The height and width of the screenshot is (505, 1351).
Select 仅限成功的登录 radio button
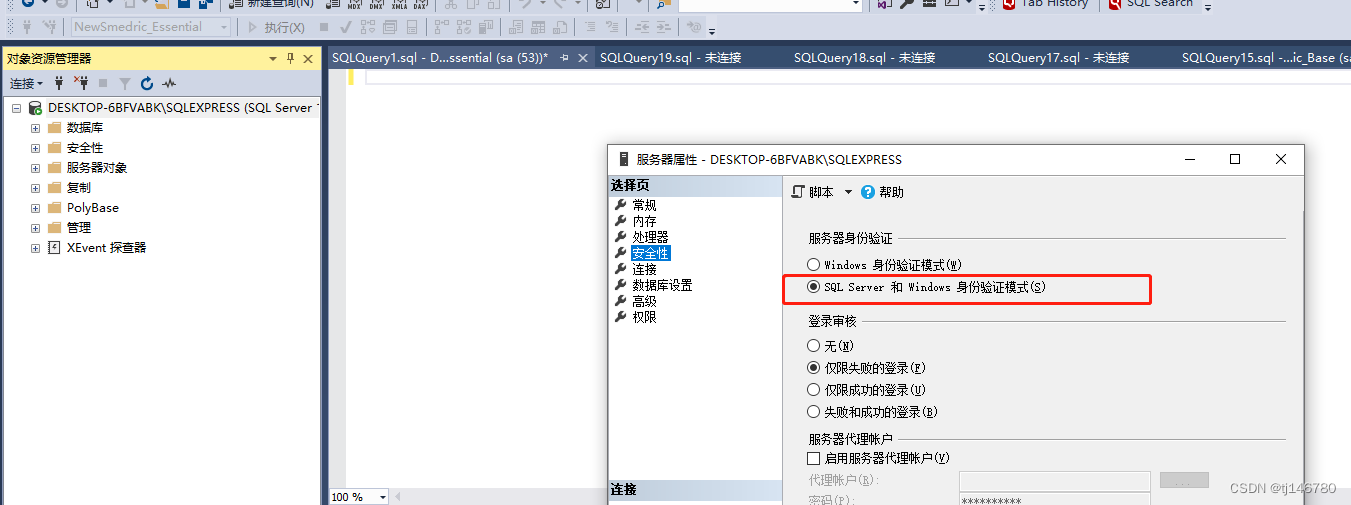tap(814, 390)
